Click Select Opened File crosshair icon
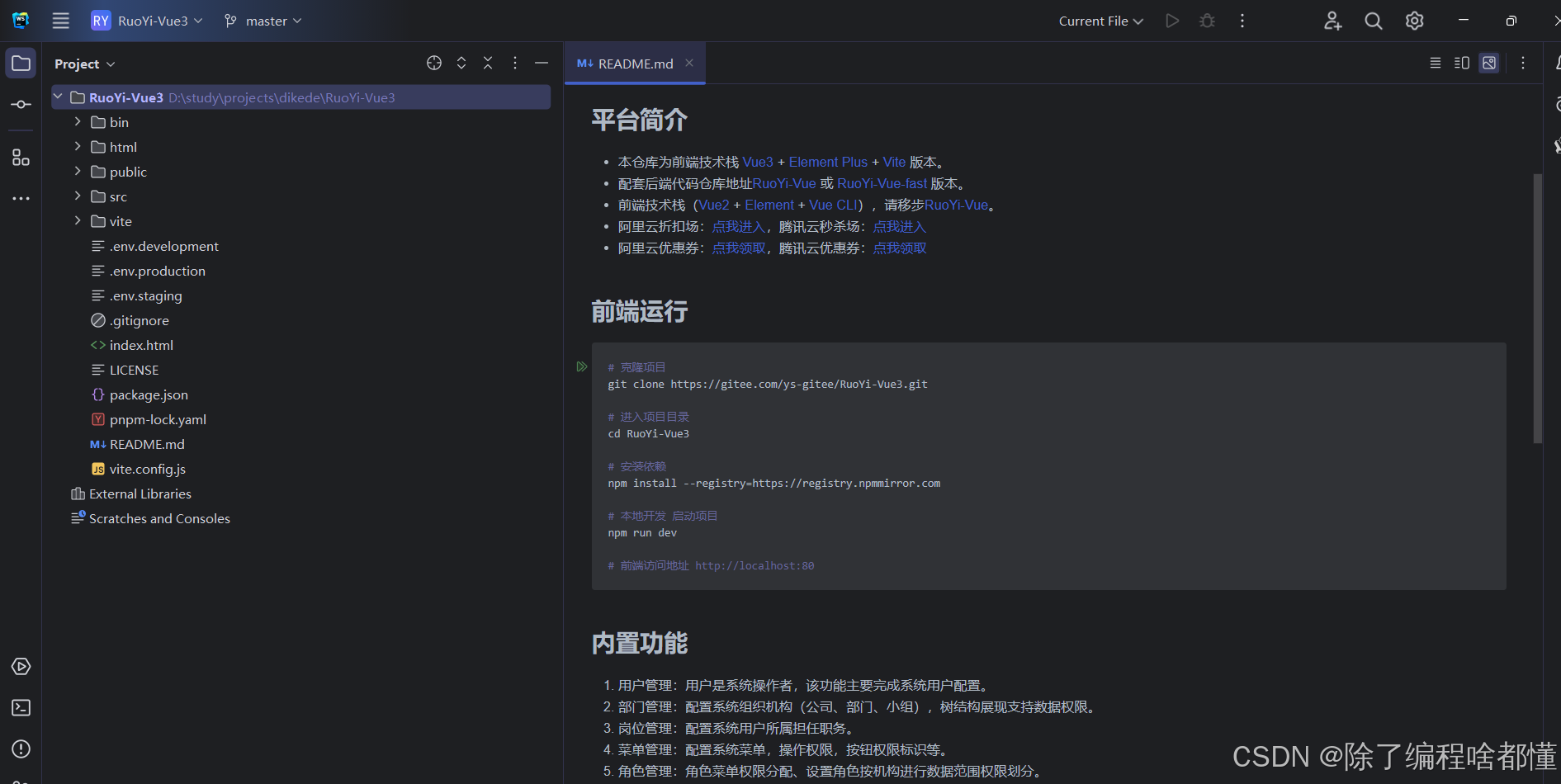The width and height of the screenshot is (1561, 784). (x=434, y=63)
